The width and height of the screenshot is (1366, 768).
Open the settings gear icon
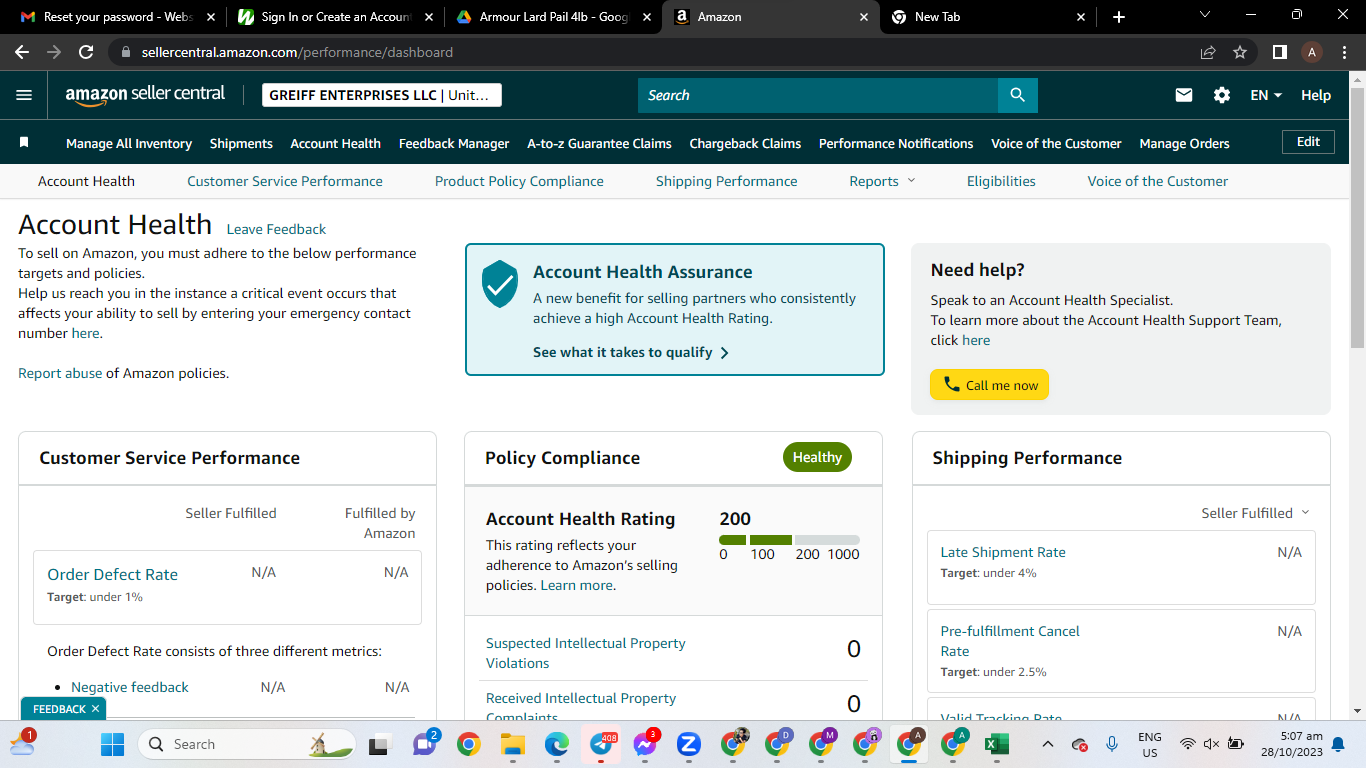coord(1222,95)
